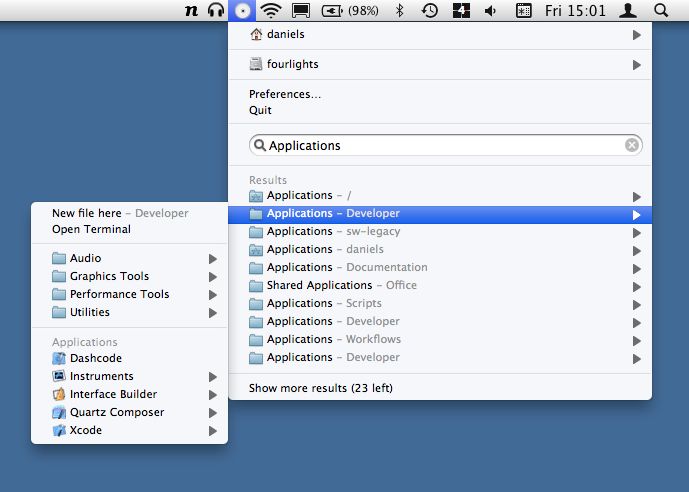
Task: Click Show more results (23 left)
Action: point(321,388)
